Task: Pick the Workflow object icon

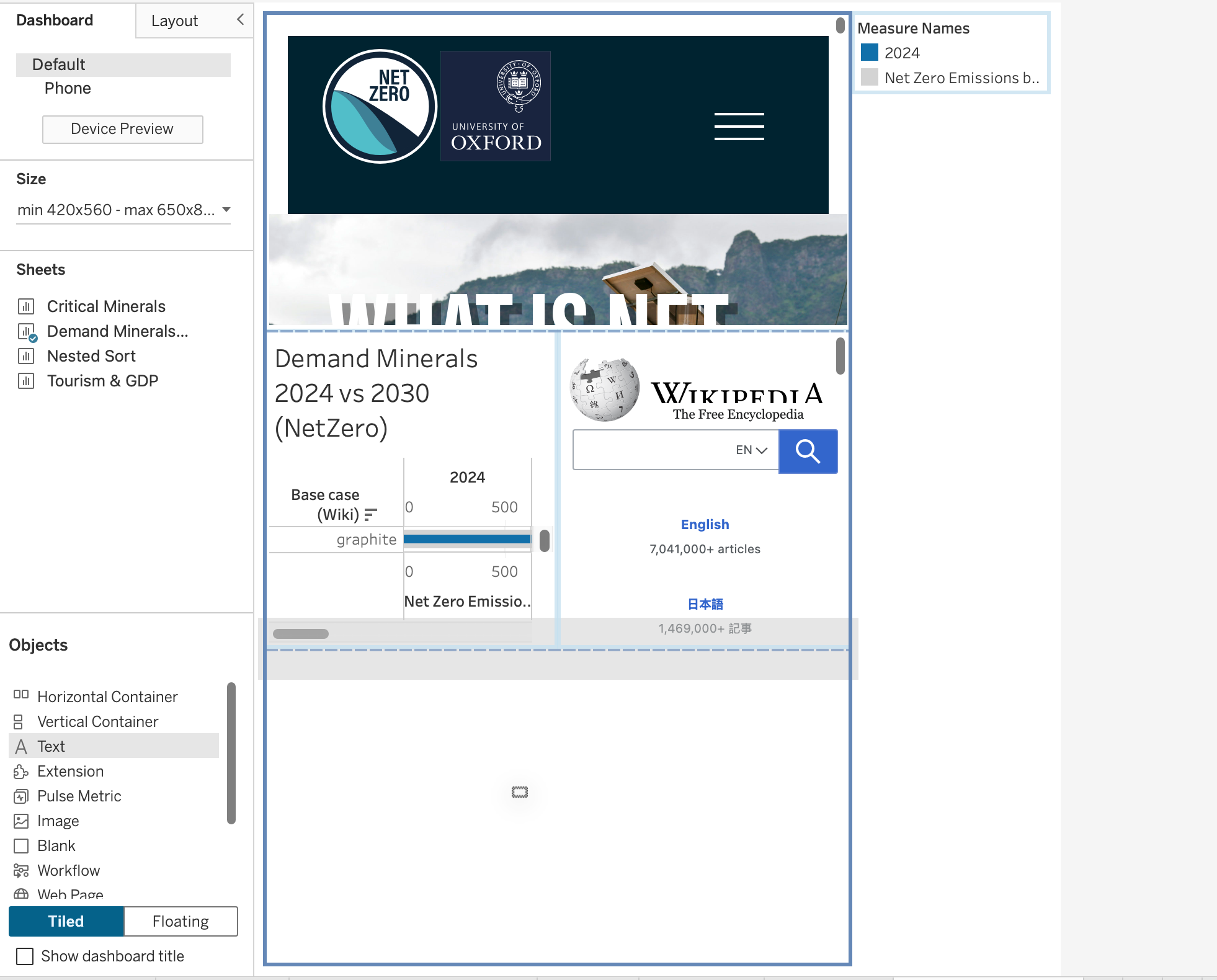Action: click(21, 870)
